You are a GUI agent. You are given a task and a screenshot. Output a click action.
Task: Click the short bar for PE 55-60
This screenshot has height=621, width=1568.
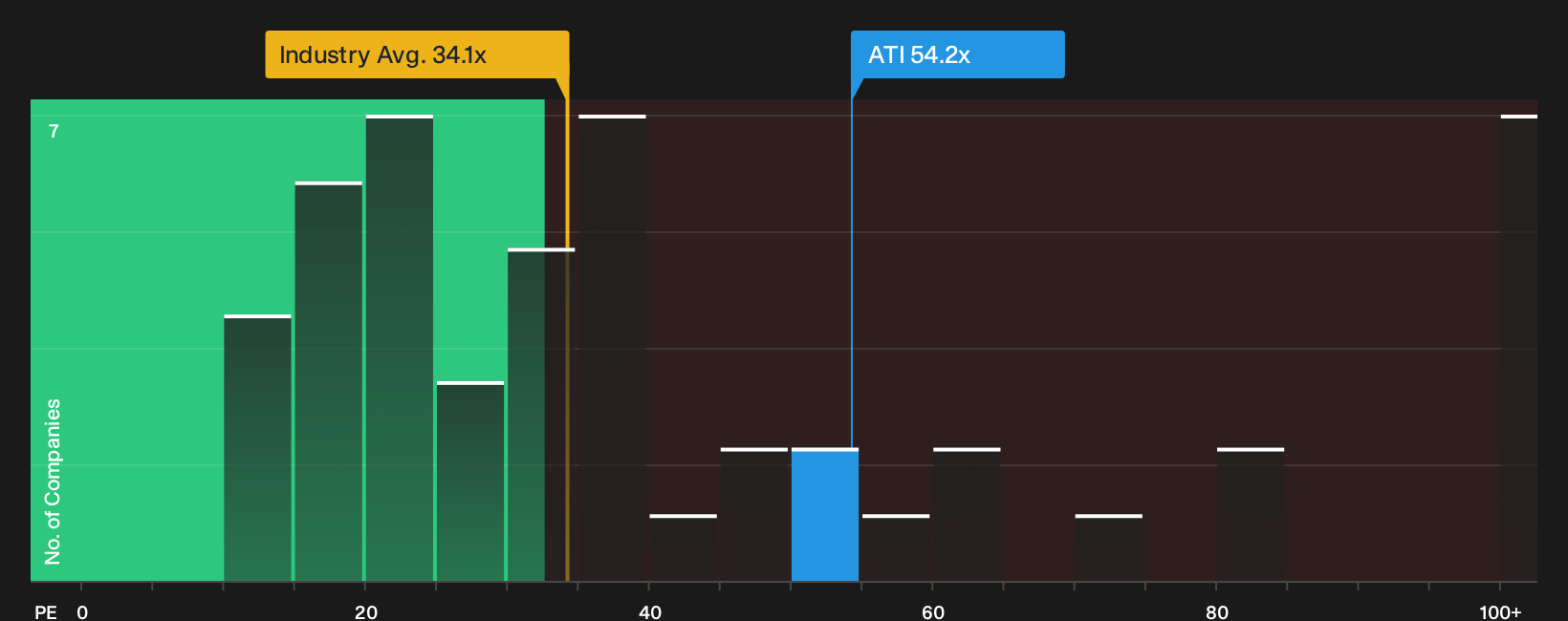896,547
